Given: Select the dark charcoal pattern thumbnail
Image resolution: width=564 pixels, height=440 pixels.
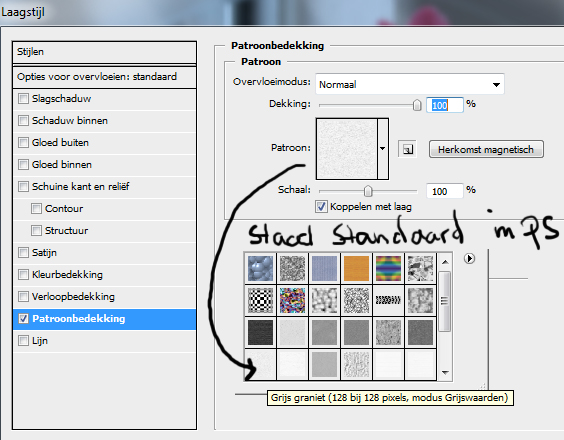Looking at the screenshot, I should coord(260,332).
